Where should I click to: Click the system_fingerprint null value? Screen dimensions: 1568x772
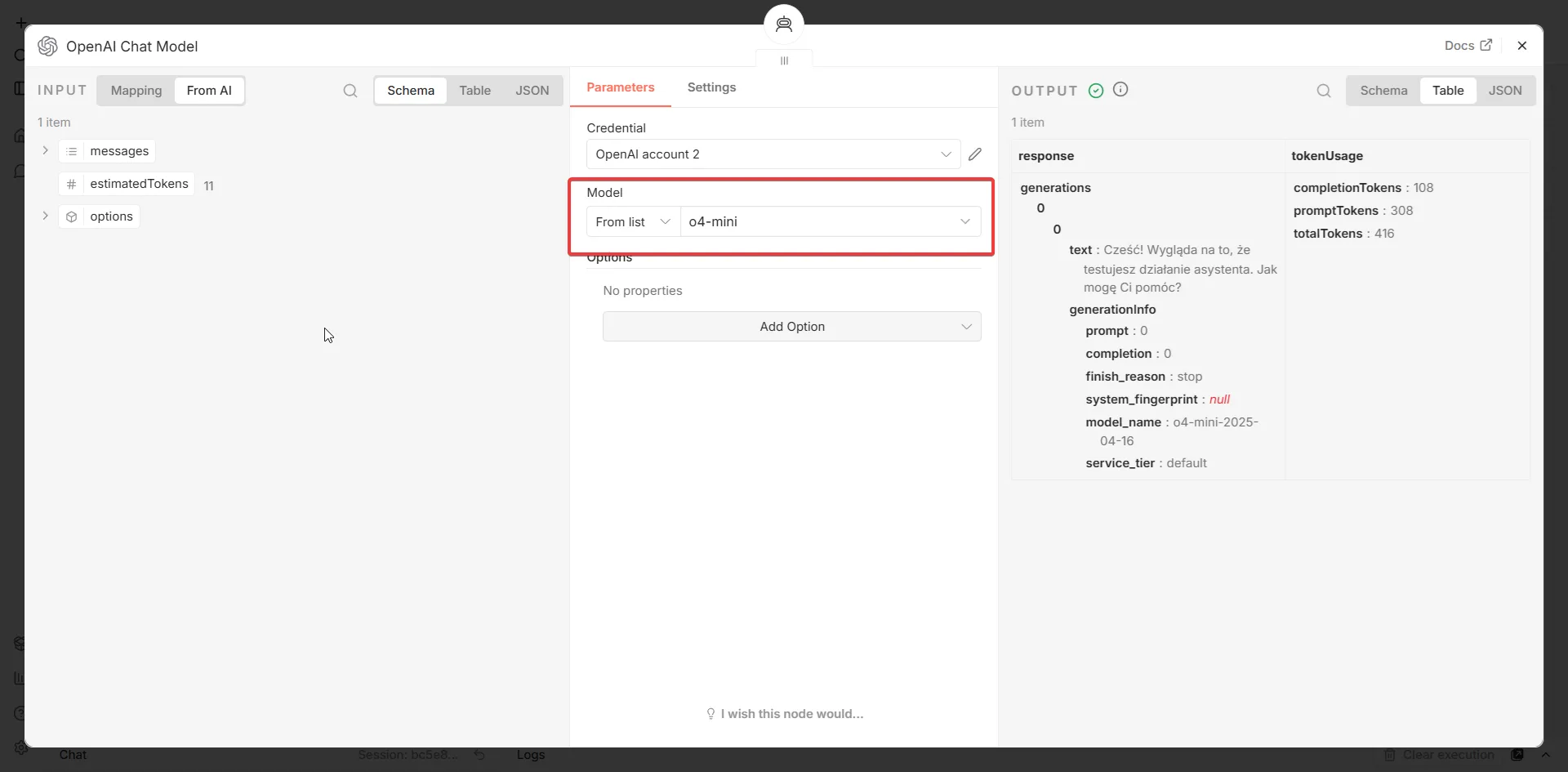[x=1219, y=399]
